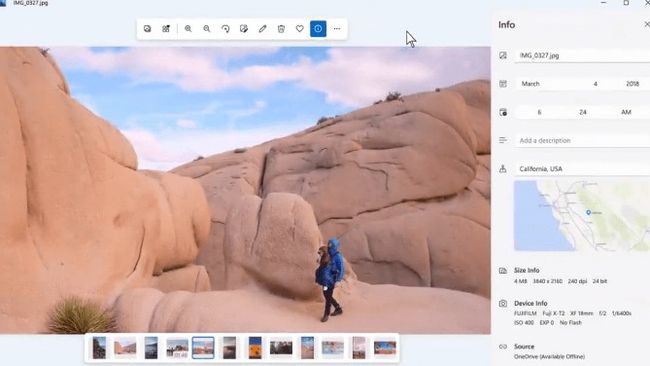
Task: Maximize the Photos window
Action: tap(626, 3)
